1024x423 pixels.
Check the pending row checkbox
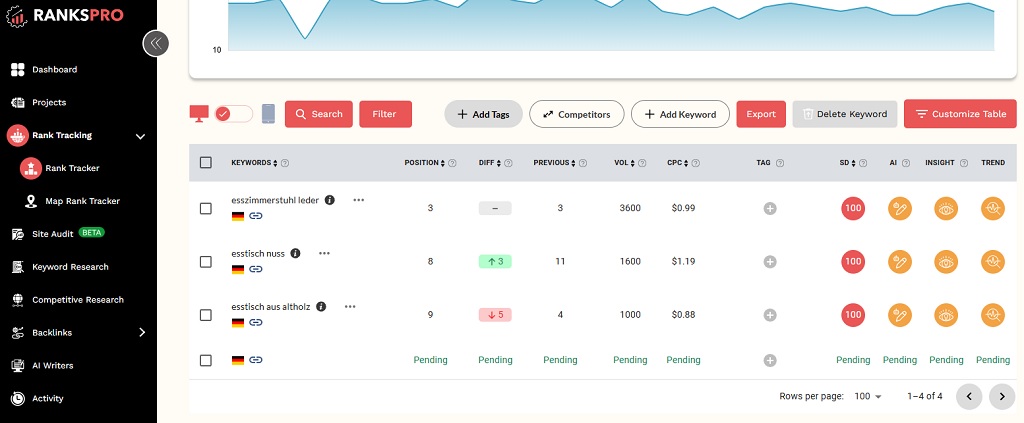[x=206, y=360]
